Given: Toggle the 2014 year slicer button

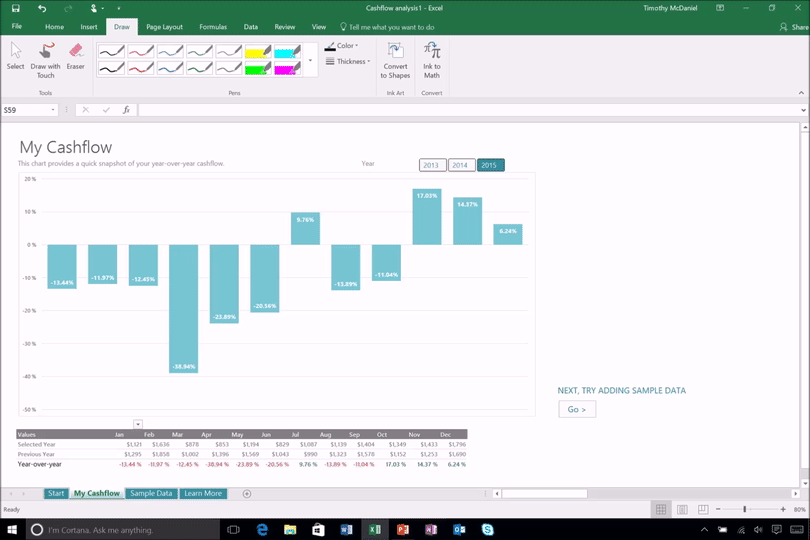Looking at the screenshot, I should pos(461,165).
